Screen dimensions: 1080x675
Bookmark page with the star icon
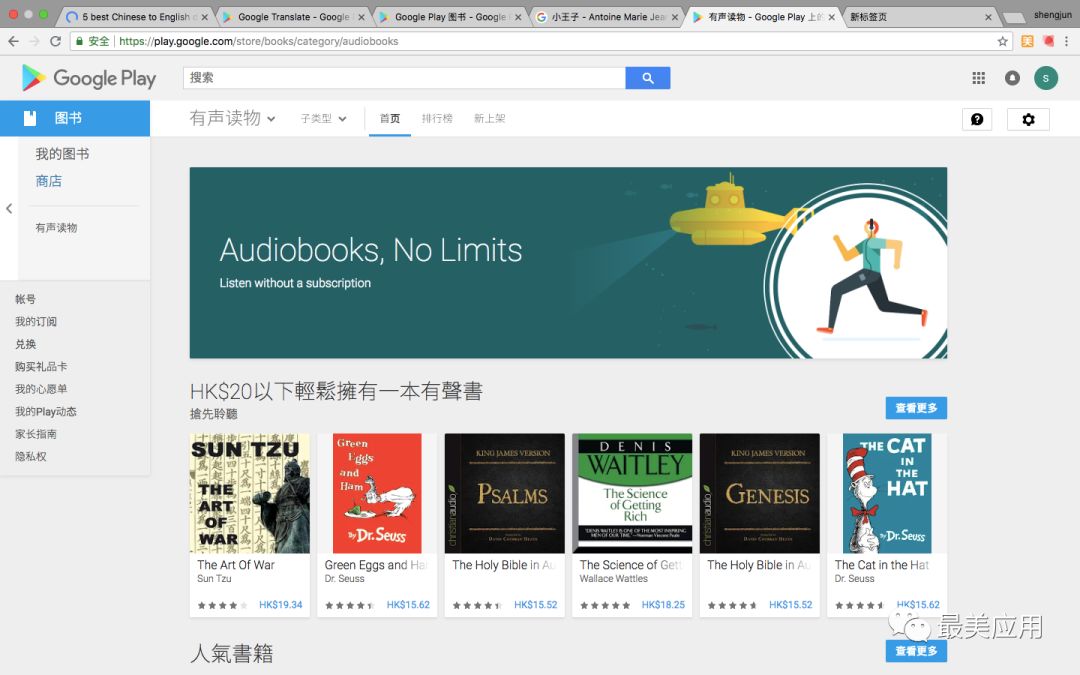[1002, 41]
